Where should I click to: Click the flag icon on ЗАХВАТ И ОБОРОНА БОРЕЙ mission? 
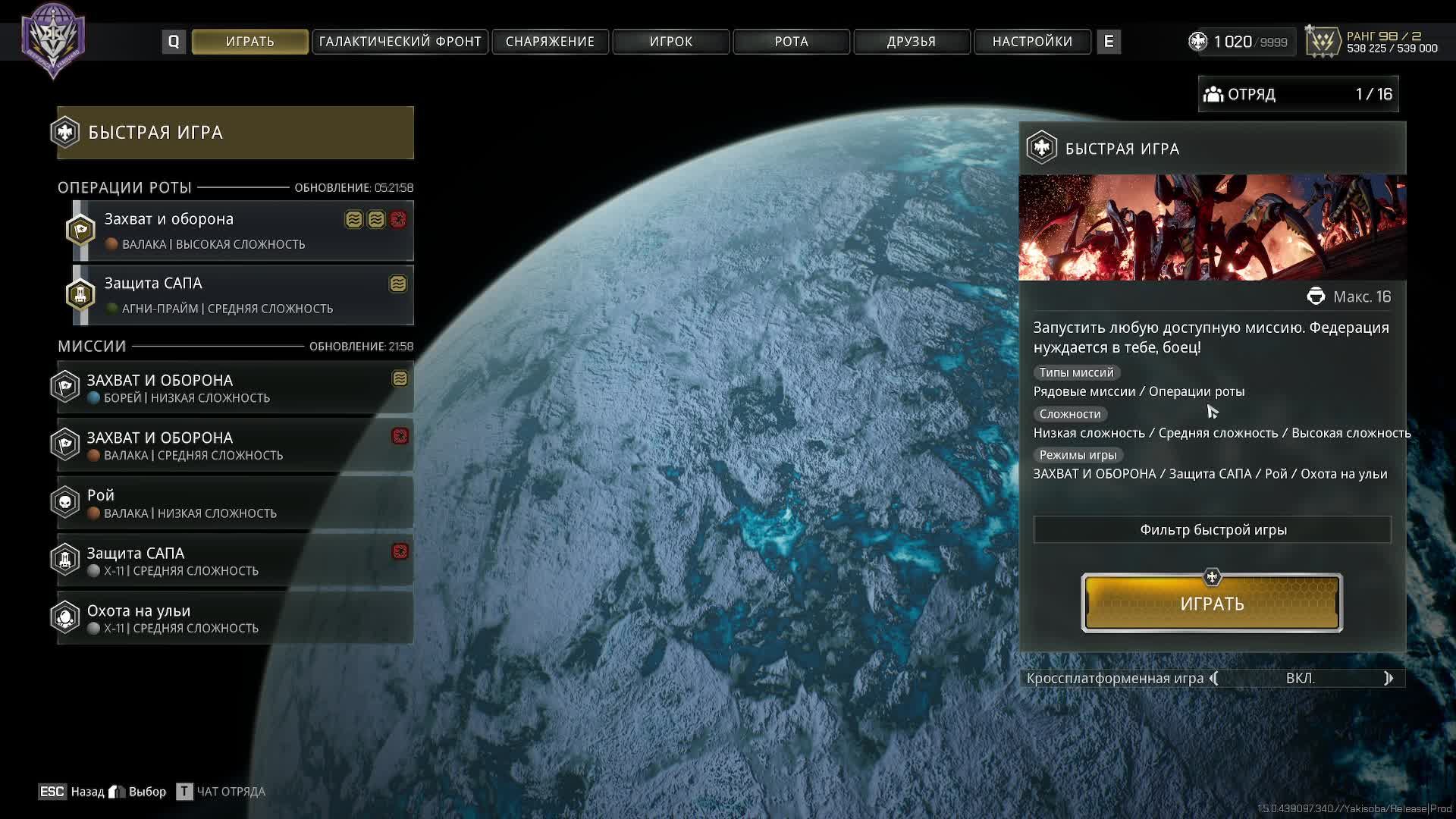(65, 386)
